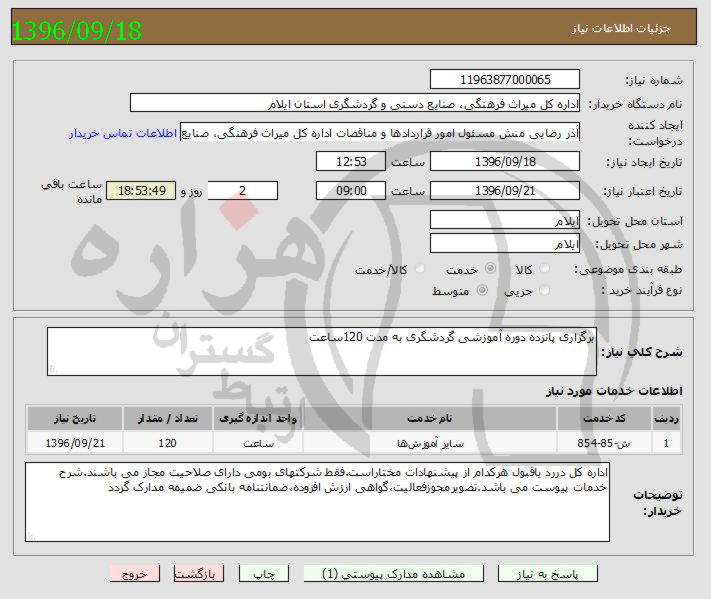
Task: Click resize grip of شرح کلی نیاز box
Action: point(53,370)
